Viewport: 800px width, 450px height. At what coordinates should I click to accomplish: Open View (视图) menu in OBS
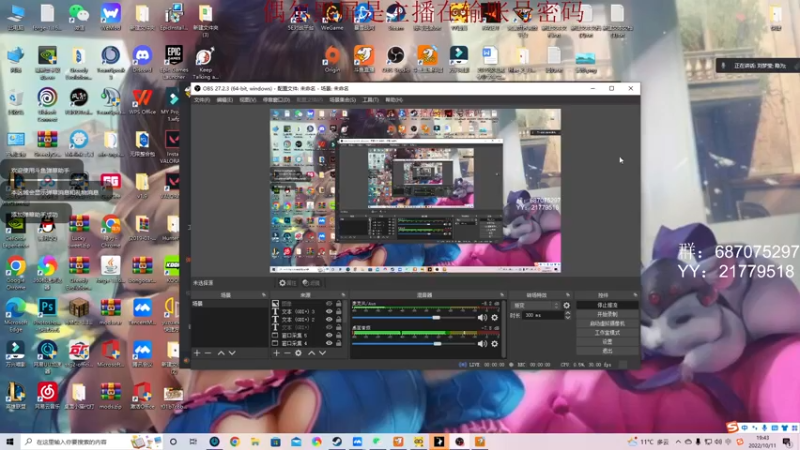[247, 100]
